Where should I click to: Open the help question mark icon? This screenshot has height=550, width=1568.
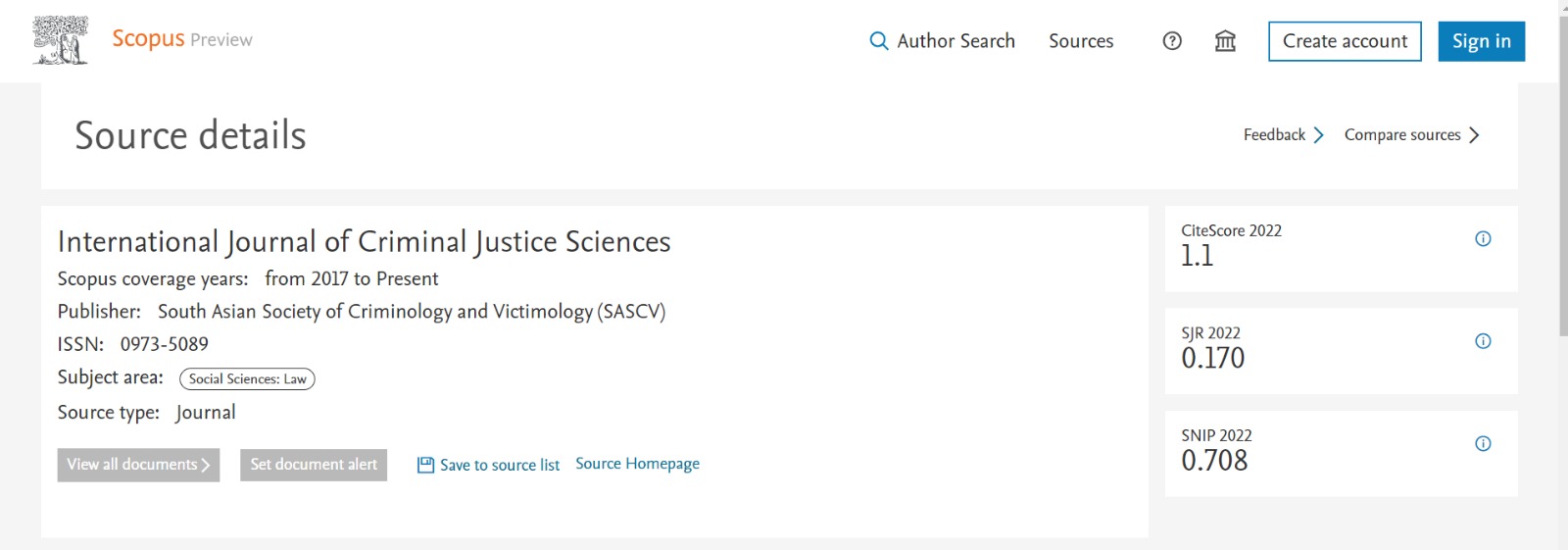coord(1172,41)
